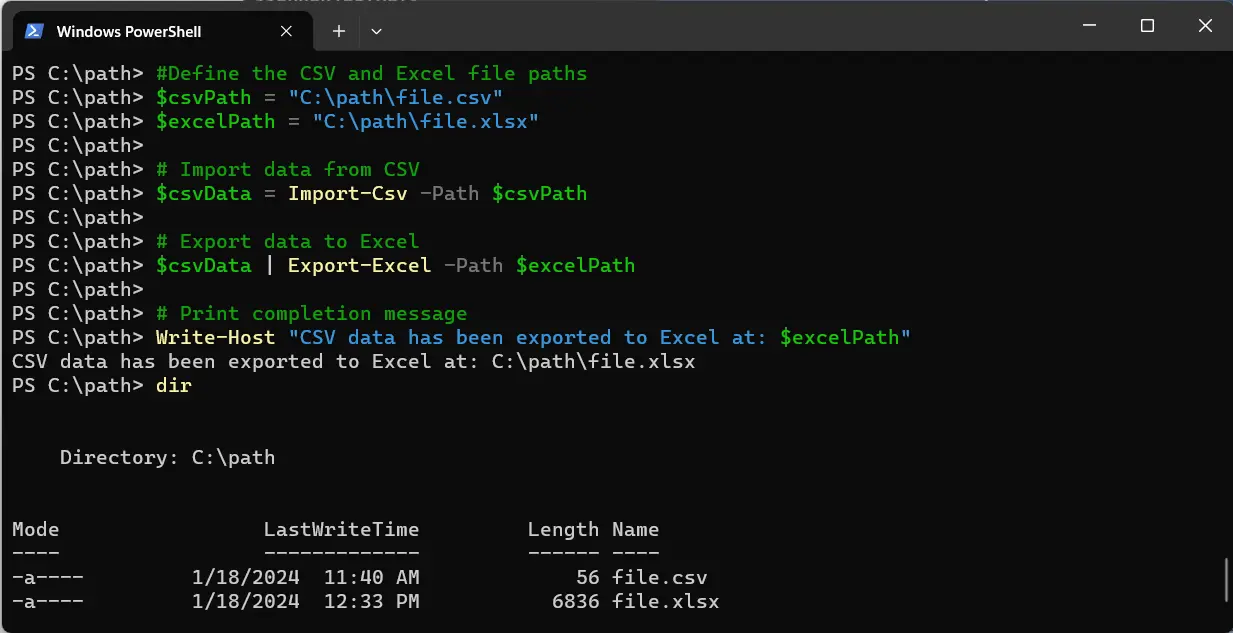This screenshot has width=1233, height=633.
Task: Expand the new tab profile dropdown chevron
Action: tap(376, 31)
